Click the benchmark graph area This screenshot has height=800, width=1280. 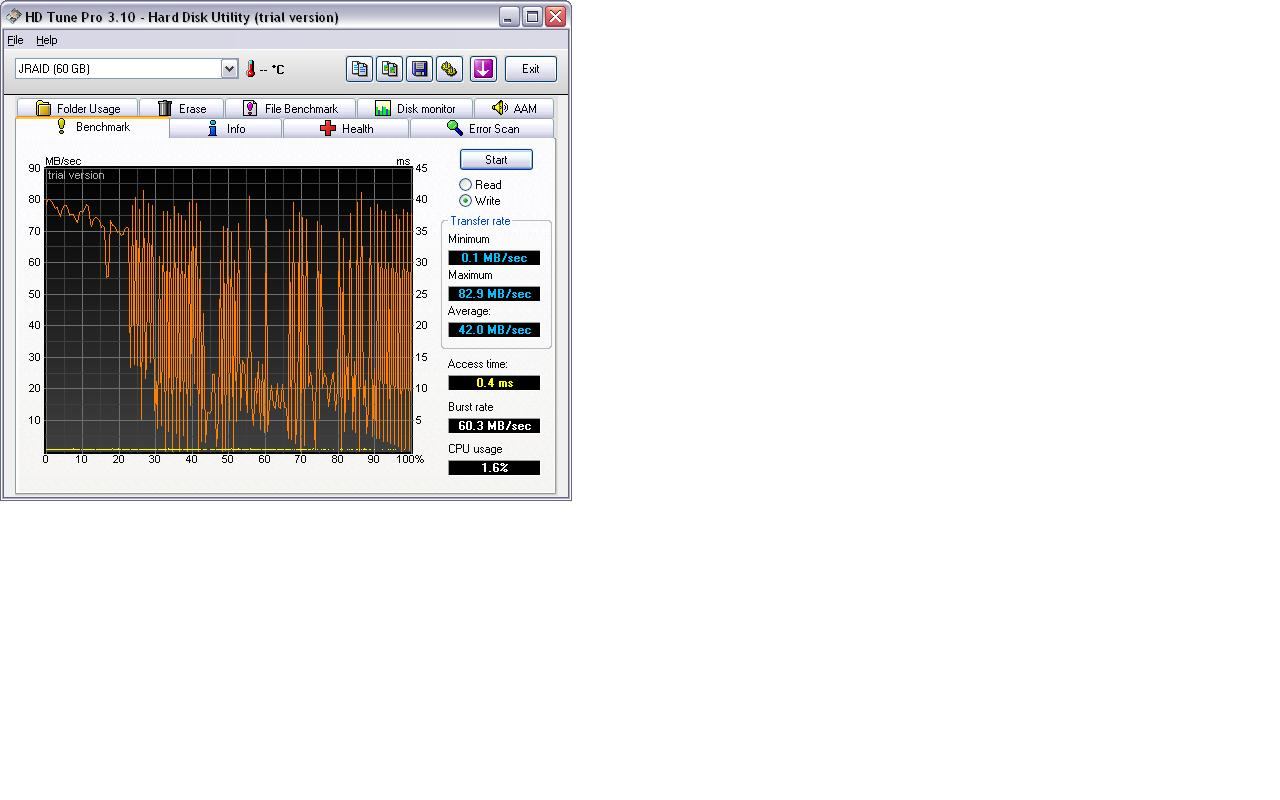[229, 309]
